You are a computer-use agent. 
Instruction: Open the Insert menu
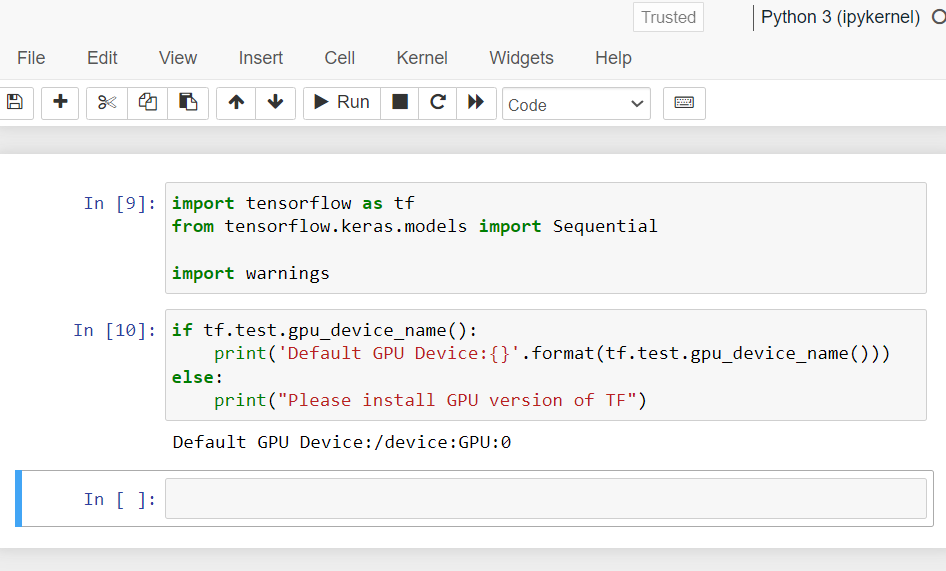[x=261, y=58]
